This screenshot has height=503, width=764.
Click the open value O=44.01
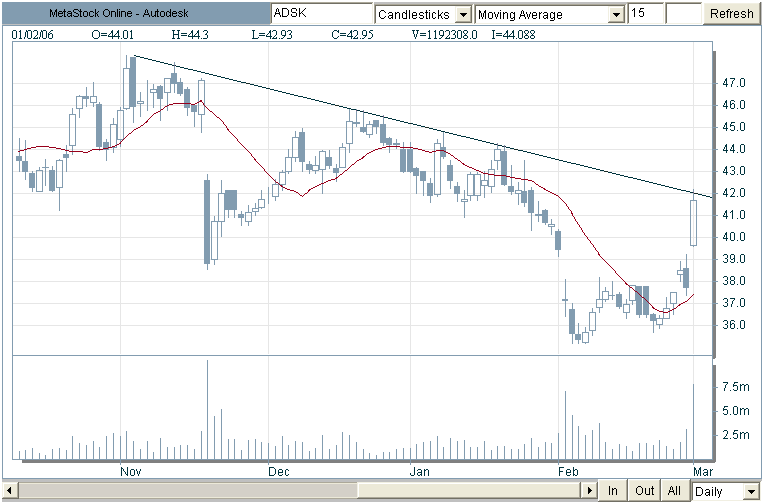point(113,35)
